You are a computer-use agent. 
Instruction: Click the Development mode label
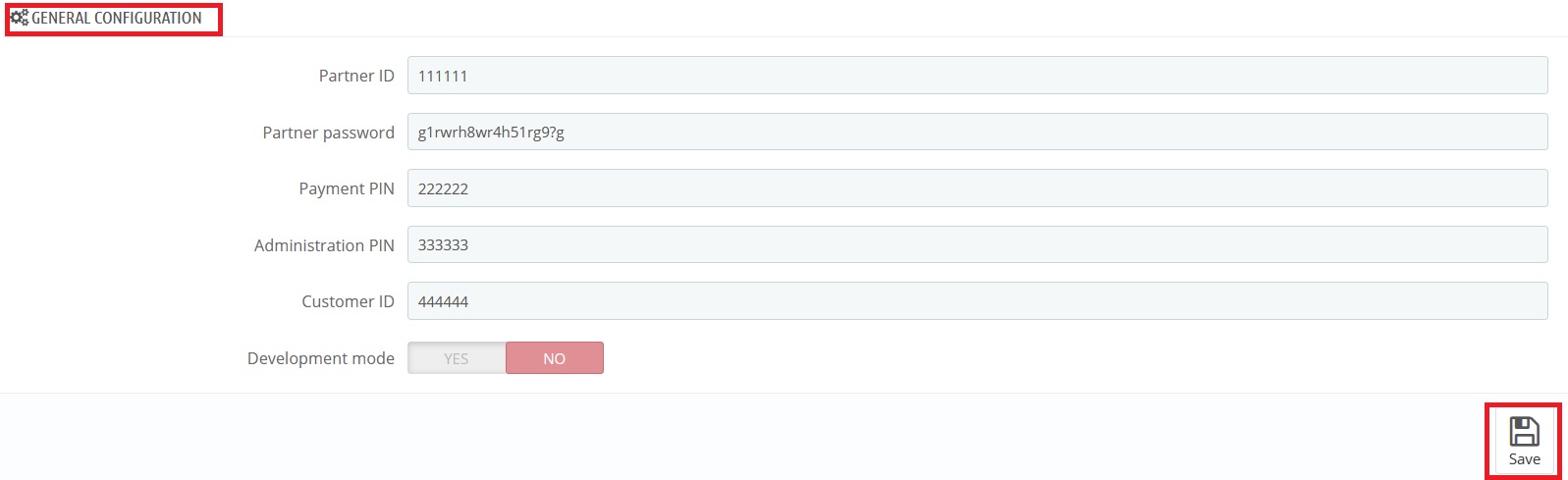click(x=321, y=358)
